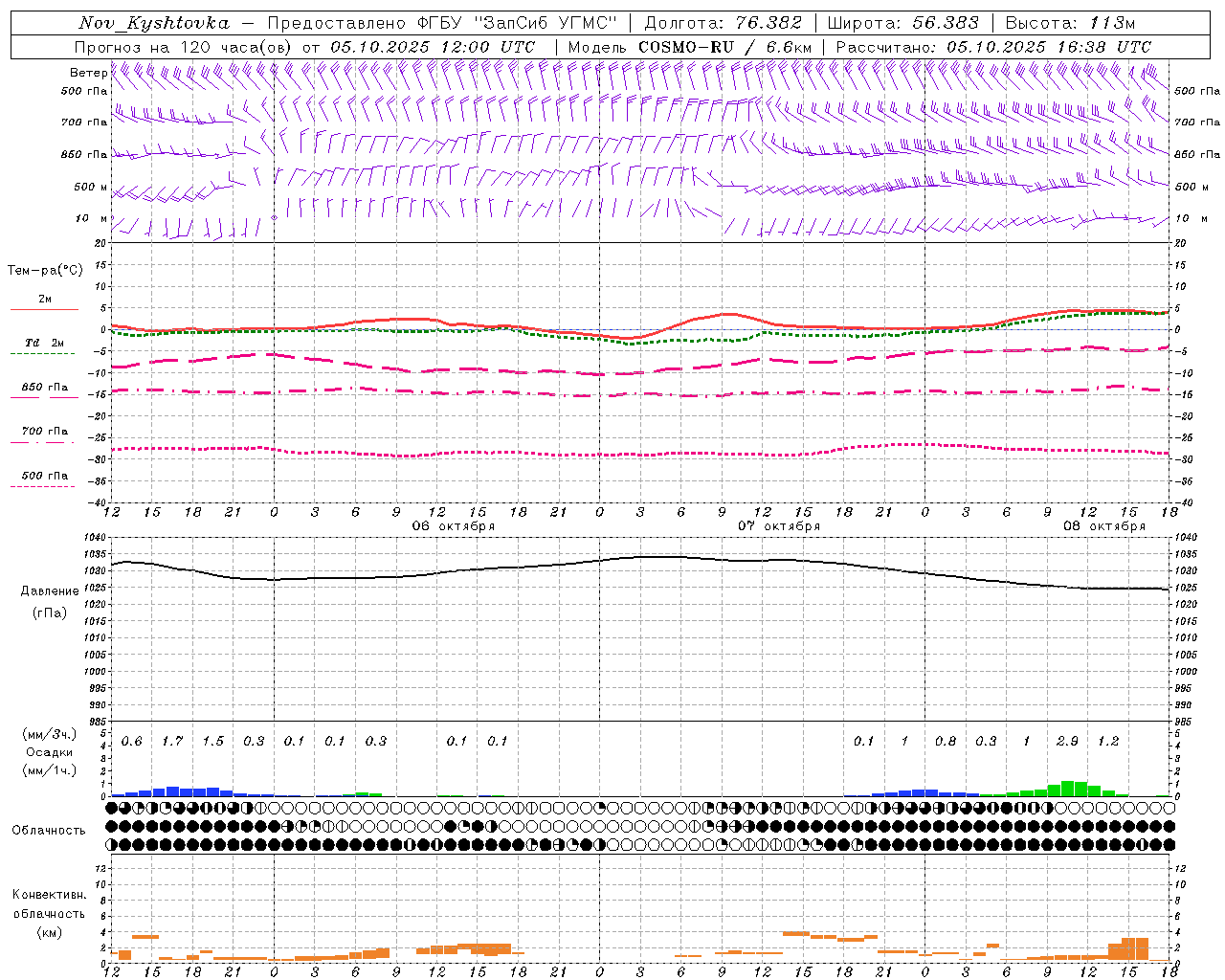1225x980 pixels.
Task: Click the '850 гПа' temperature legend entry
Action: click(45, 388)
